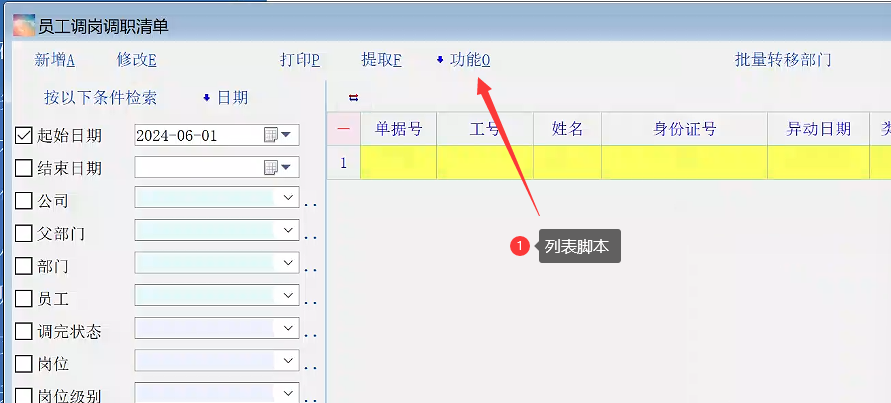Image resolution: width=891 pixels, height=403 pixels.
Task: Click the ellipsis button beside 员工 field
Action: [x=310, y=302]
